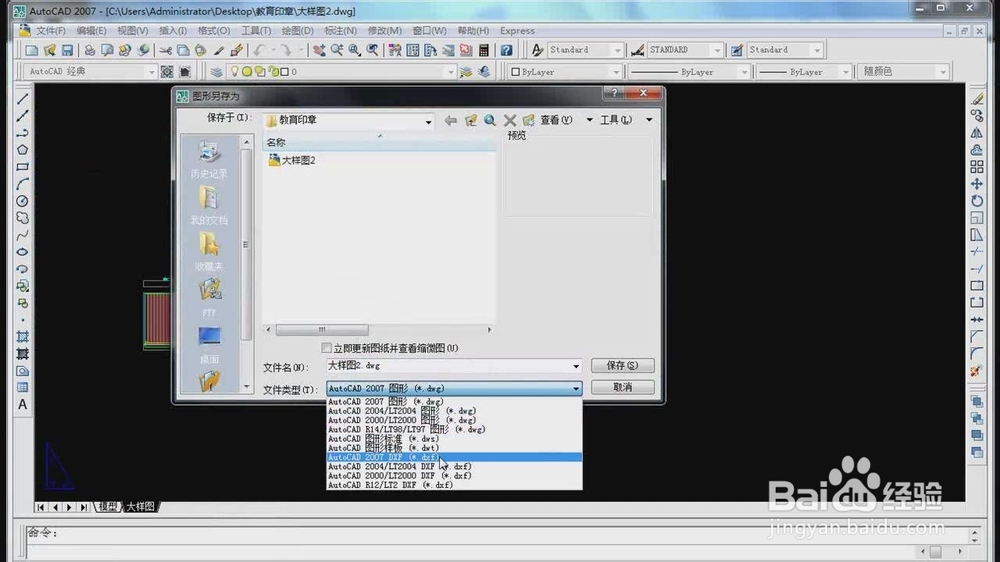Screen dimensions: 1000x562
Task: Select the Mirror modify tool
Action: [976, 133]
